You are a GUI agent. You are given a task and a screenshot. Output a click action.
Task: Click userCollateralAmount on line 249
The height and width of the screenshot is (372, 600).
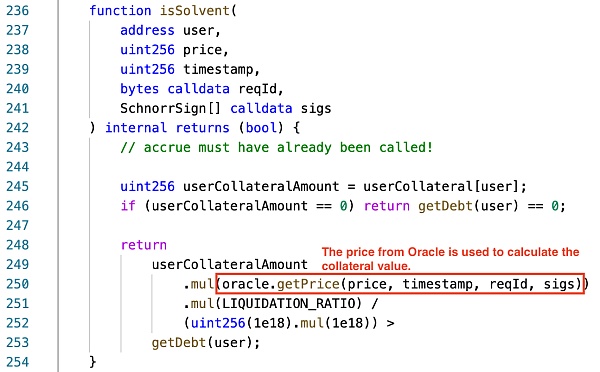click(x=230, y=264)
